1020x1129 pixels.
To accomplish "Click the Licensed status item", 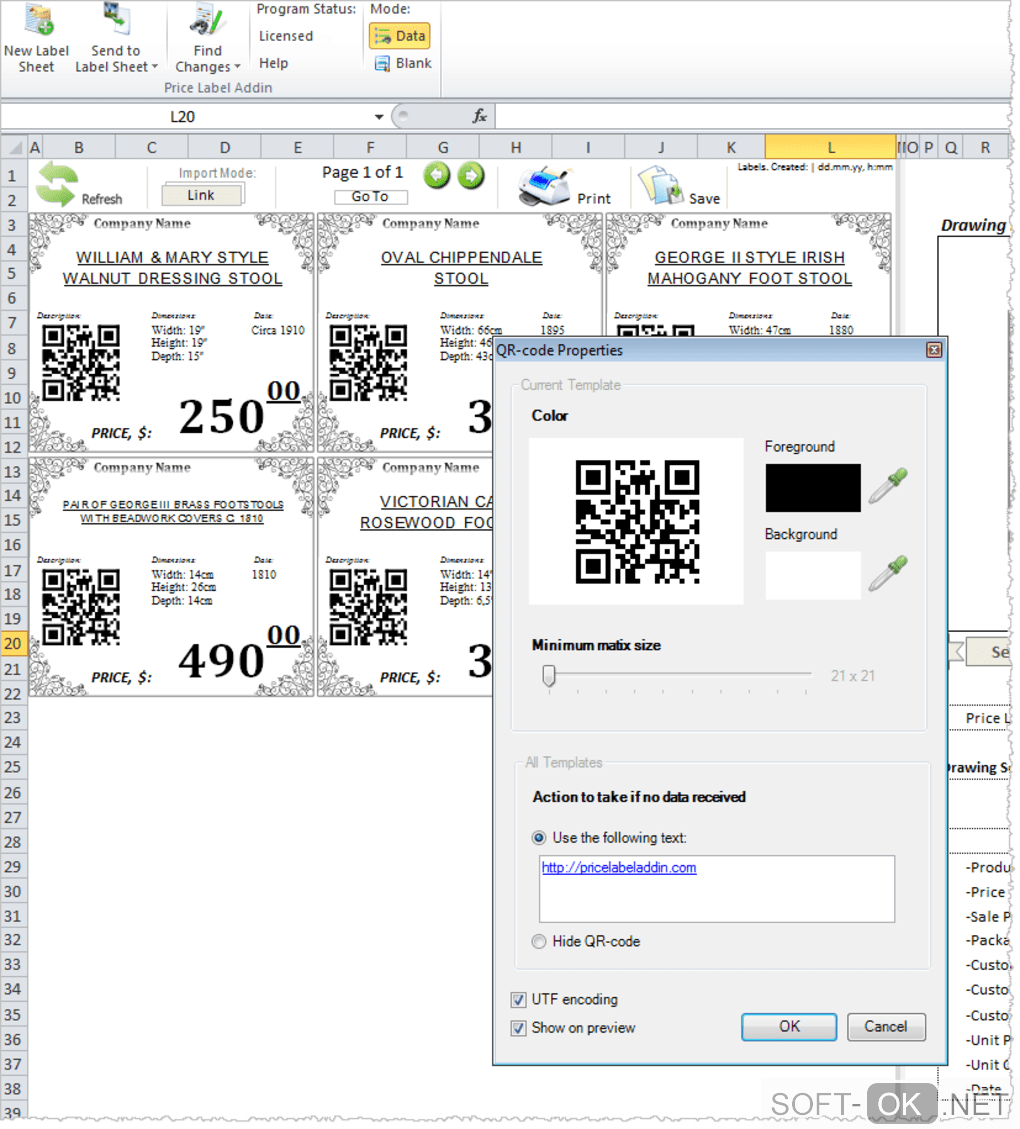I will pos(286,36).
